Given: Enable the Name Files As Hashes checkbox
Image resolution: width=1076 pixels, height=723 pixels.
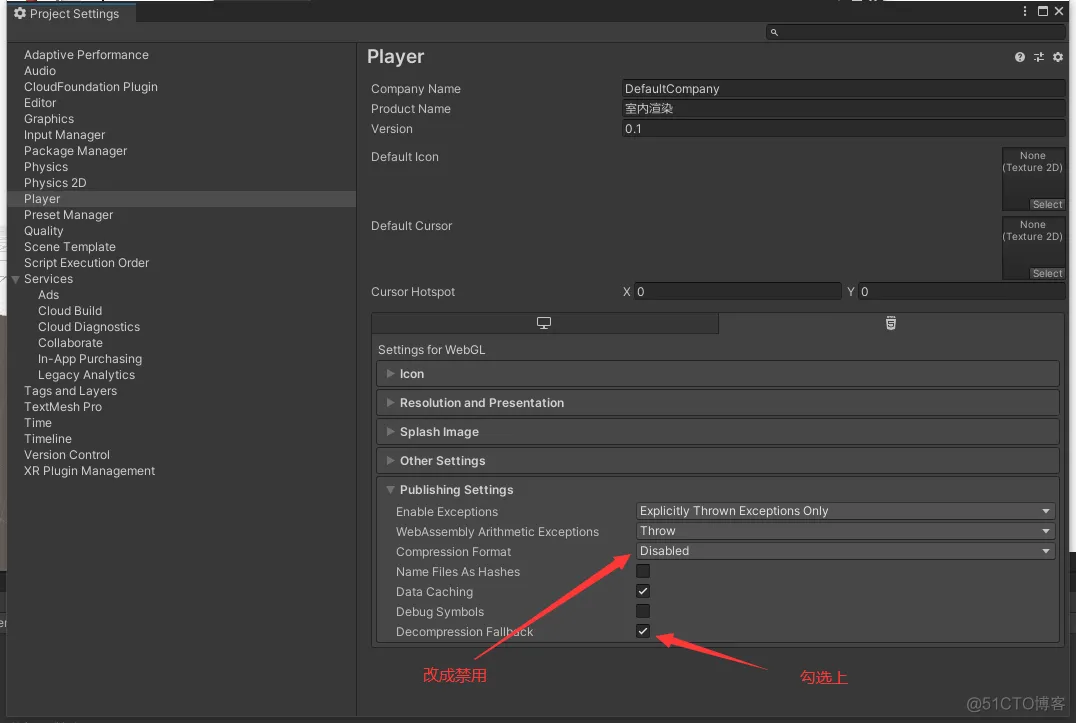Looking at the screenshot, I should pos(643,571).
